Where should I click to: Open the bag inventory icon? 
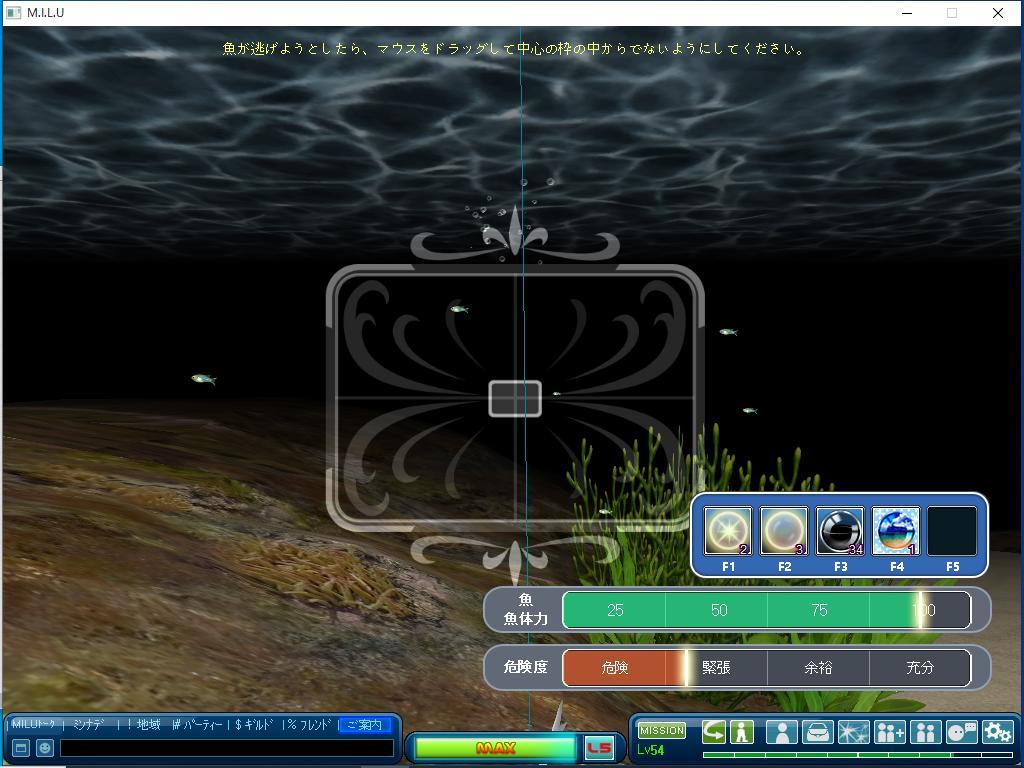click(x=818, y=732)
